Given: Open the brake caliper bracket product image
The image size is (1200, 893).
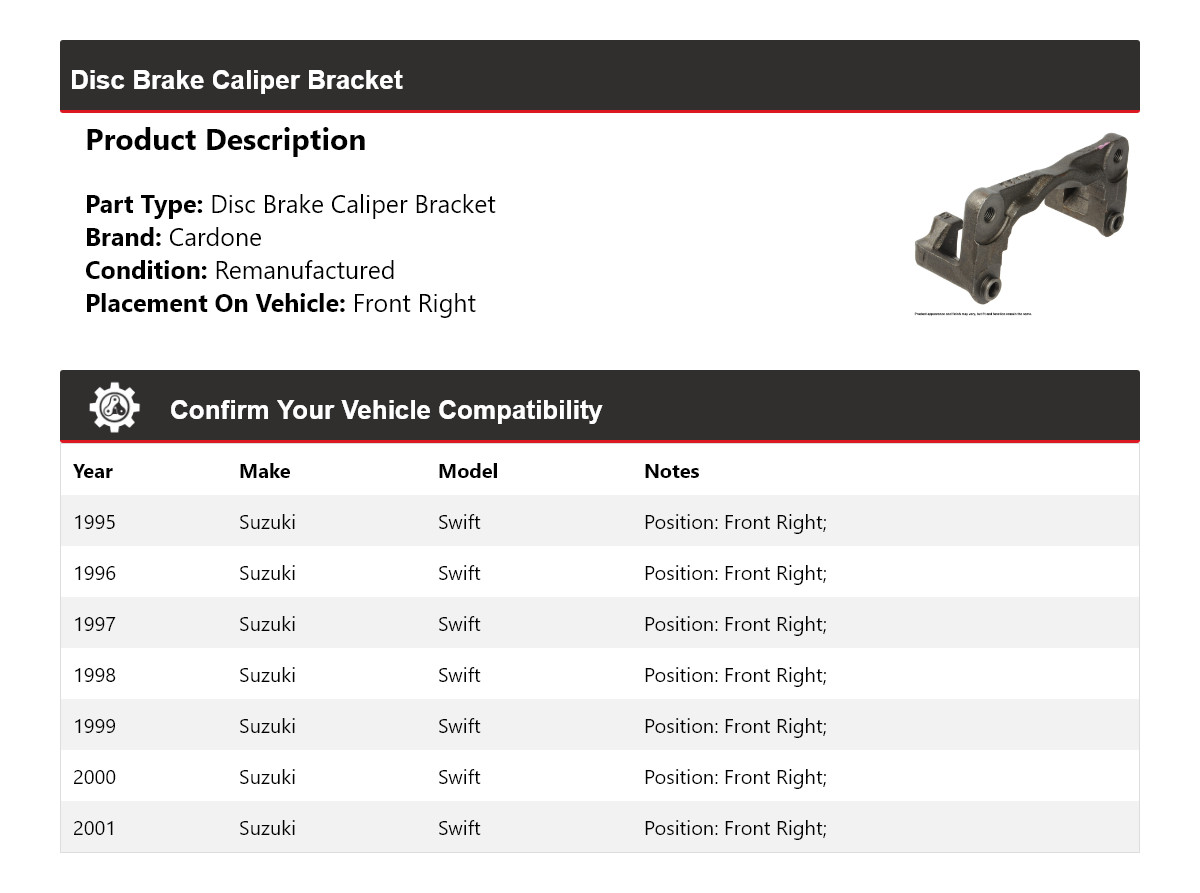Looking at the screenshot, I should [1020, 217].
